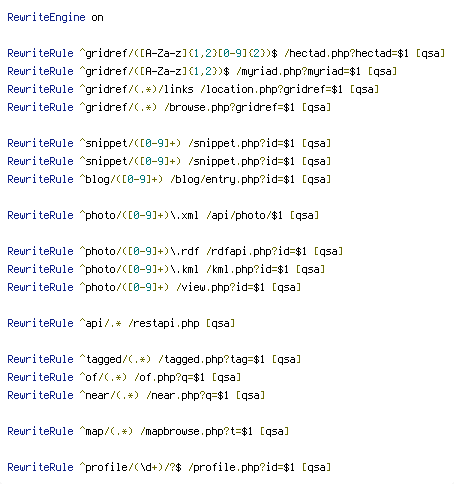This screenshot has width=454, height=484.
Task: Click the /blog/entry.php?id=$1 target
Action: tap(232, 179)
